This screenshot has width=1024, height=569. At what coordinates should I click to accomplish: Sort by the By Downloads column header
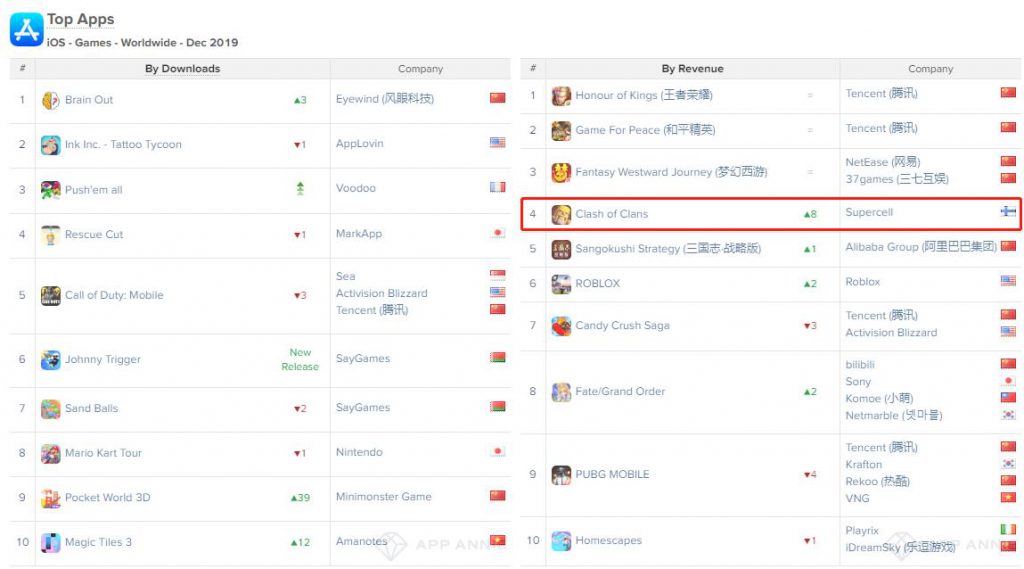[x=182, y=69]
